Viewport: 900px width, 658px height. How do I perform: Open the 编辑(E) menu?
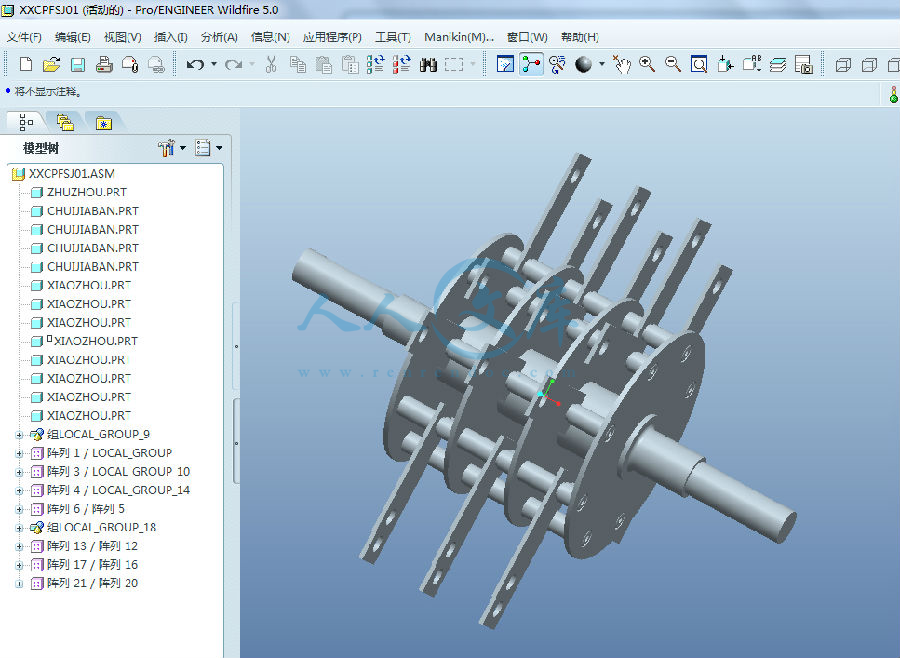point(73,37)
